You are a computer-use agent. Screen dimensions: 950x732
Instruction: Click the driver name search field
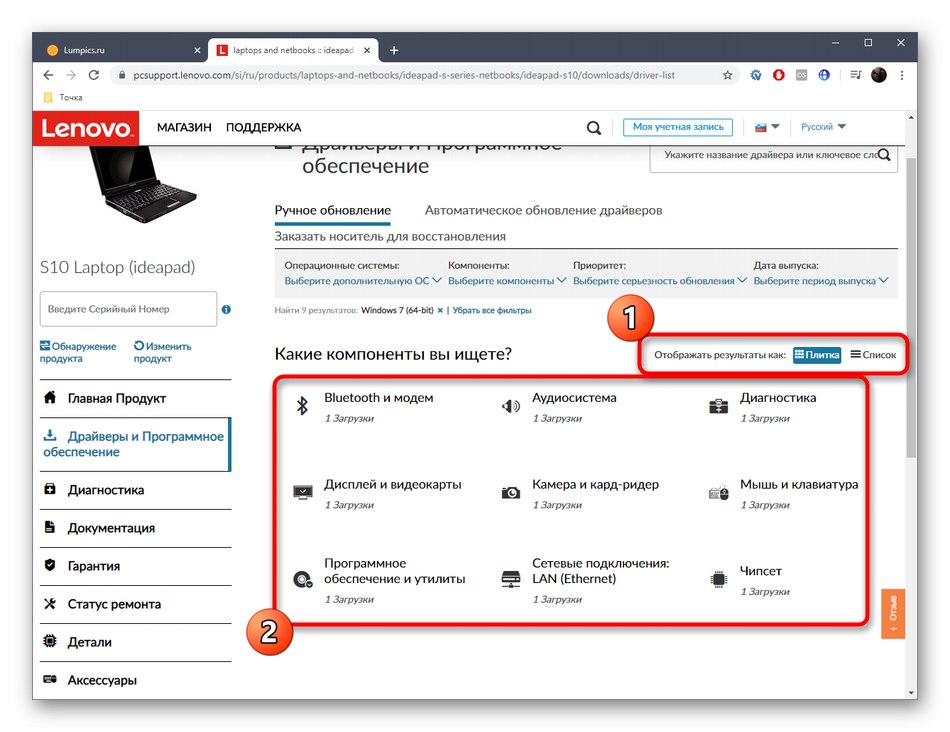774,155
